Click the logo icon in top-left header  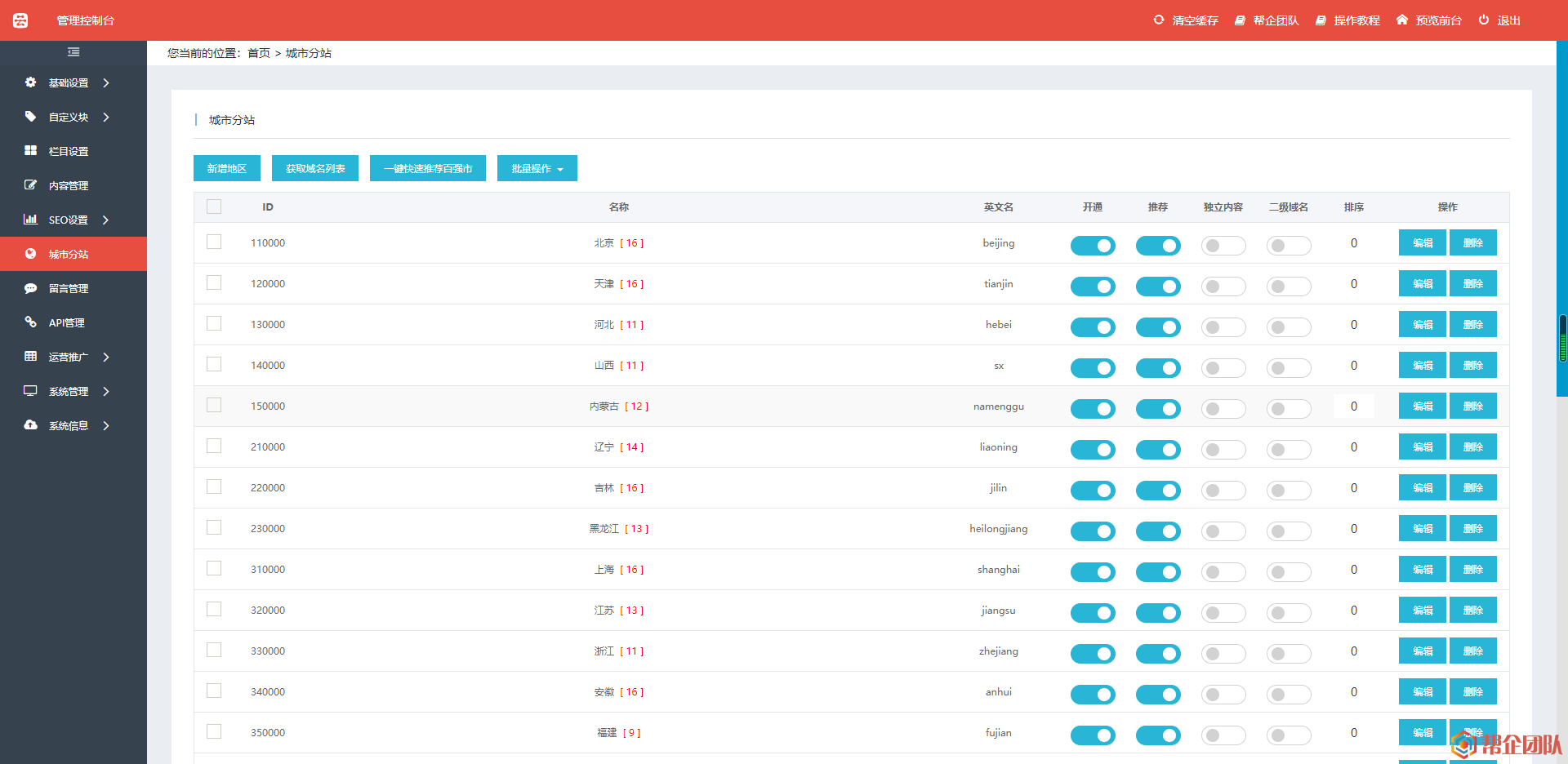[20, 20]
